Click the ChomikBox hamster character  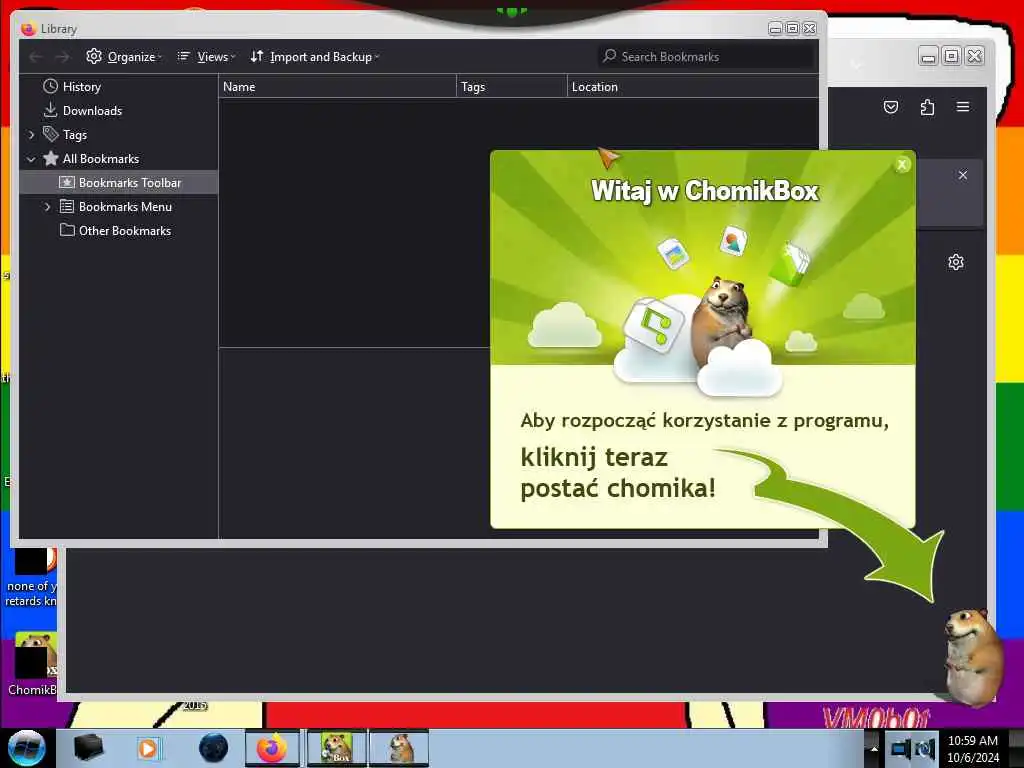pos(973,656)
